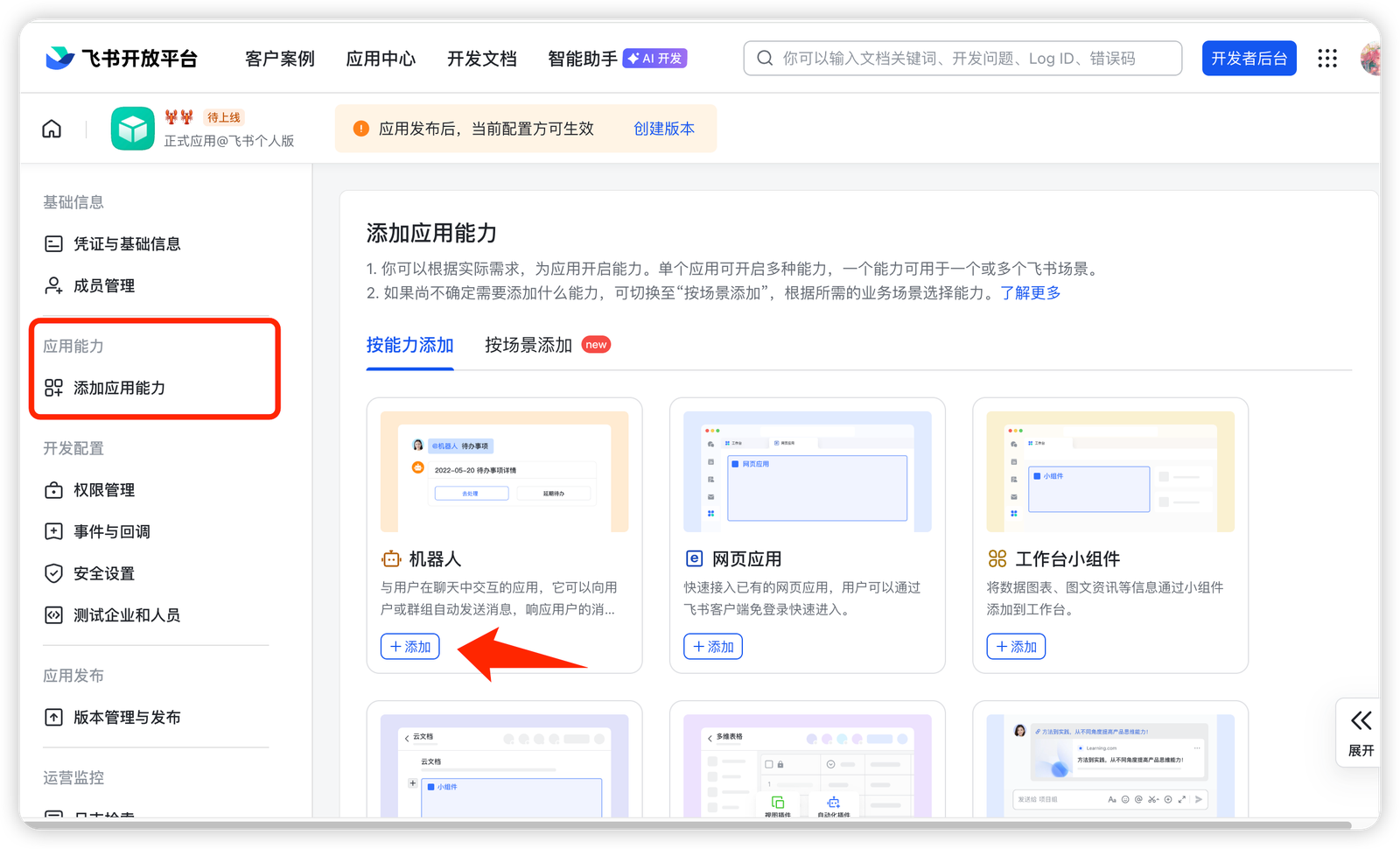
Task: Click the 凭证与基础信息 sidebar icon
Action: pyautogui.click(x=53, y=244)
